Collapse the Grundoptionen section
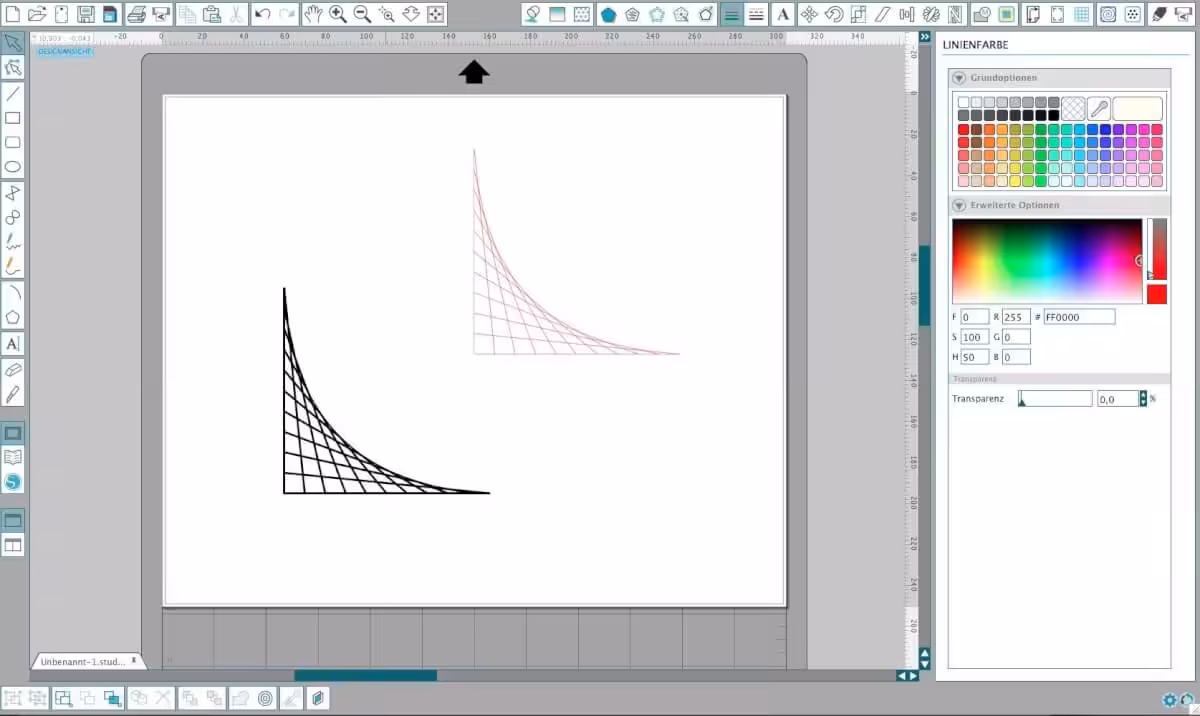 point(958,78)
